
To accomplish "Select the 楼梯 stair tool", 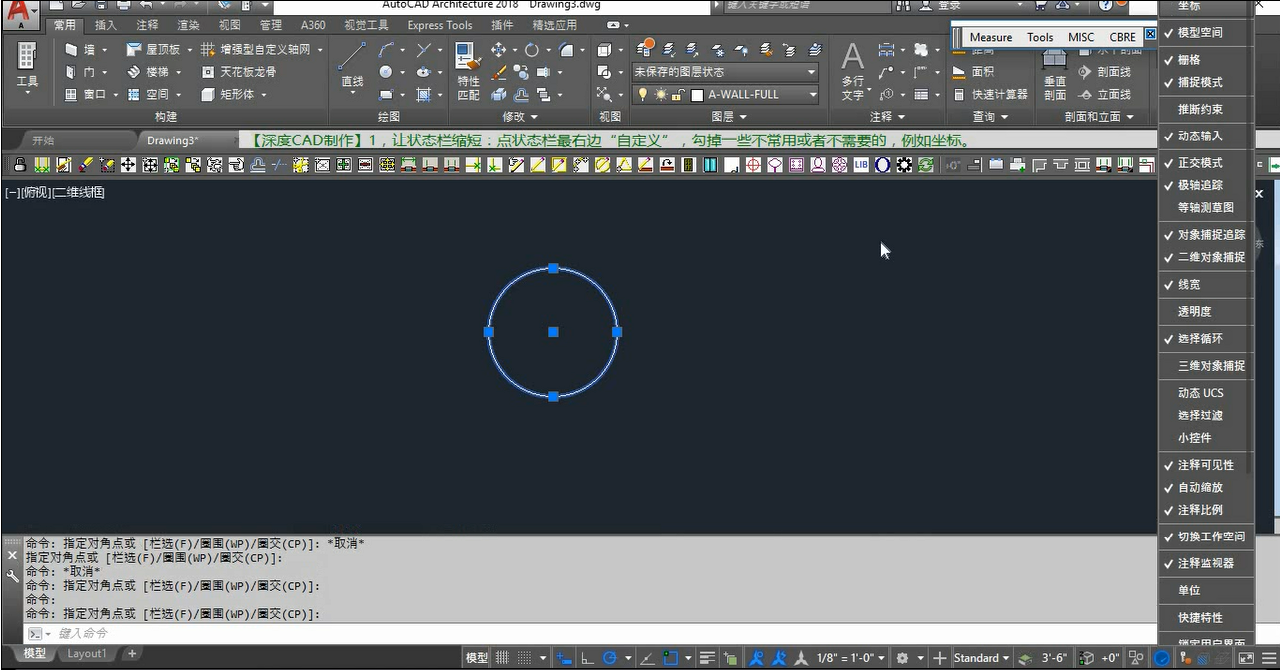I will click(150, 72).
